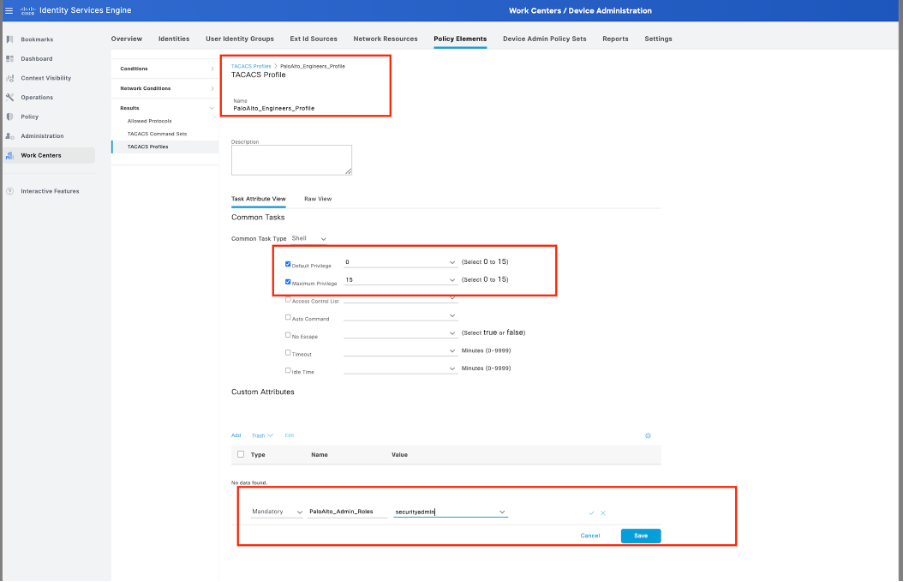Open the Auto Command dropdown

pyautogui.click(x=400, y=316)
